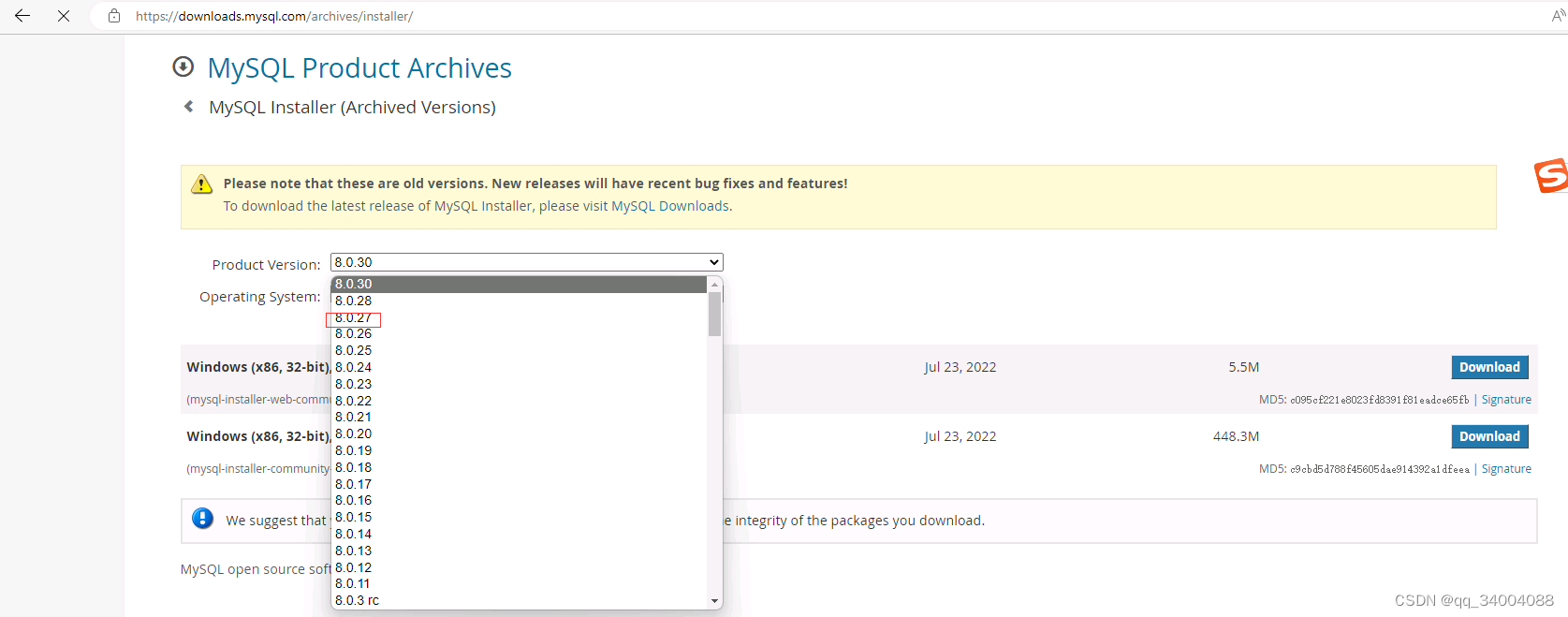Select version 8.0.24 in the list
The width and height of the screenshot is (1568, 617).
tap(520, 367)
